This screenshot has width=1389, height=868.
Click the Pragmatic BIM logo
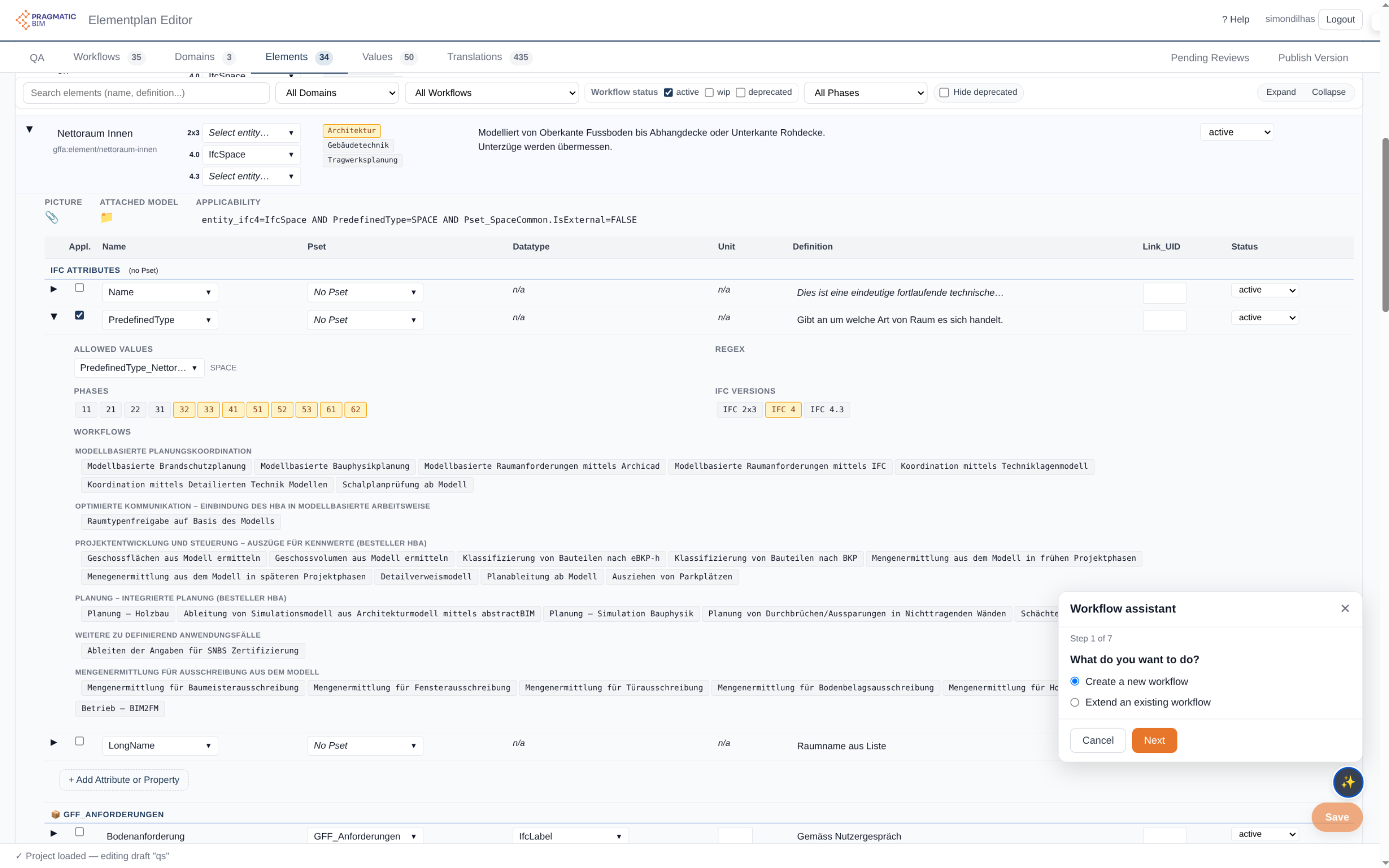point(45,19)
